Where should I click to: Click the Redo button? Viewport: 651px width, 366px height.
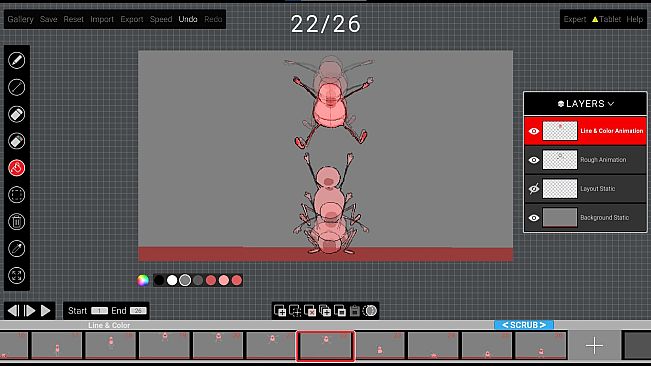213,19
